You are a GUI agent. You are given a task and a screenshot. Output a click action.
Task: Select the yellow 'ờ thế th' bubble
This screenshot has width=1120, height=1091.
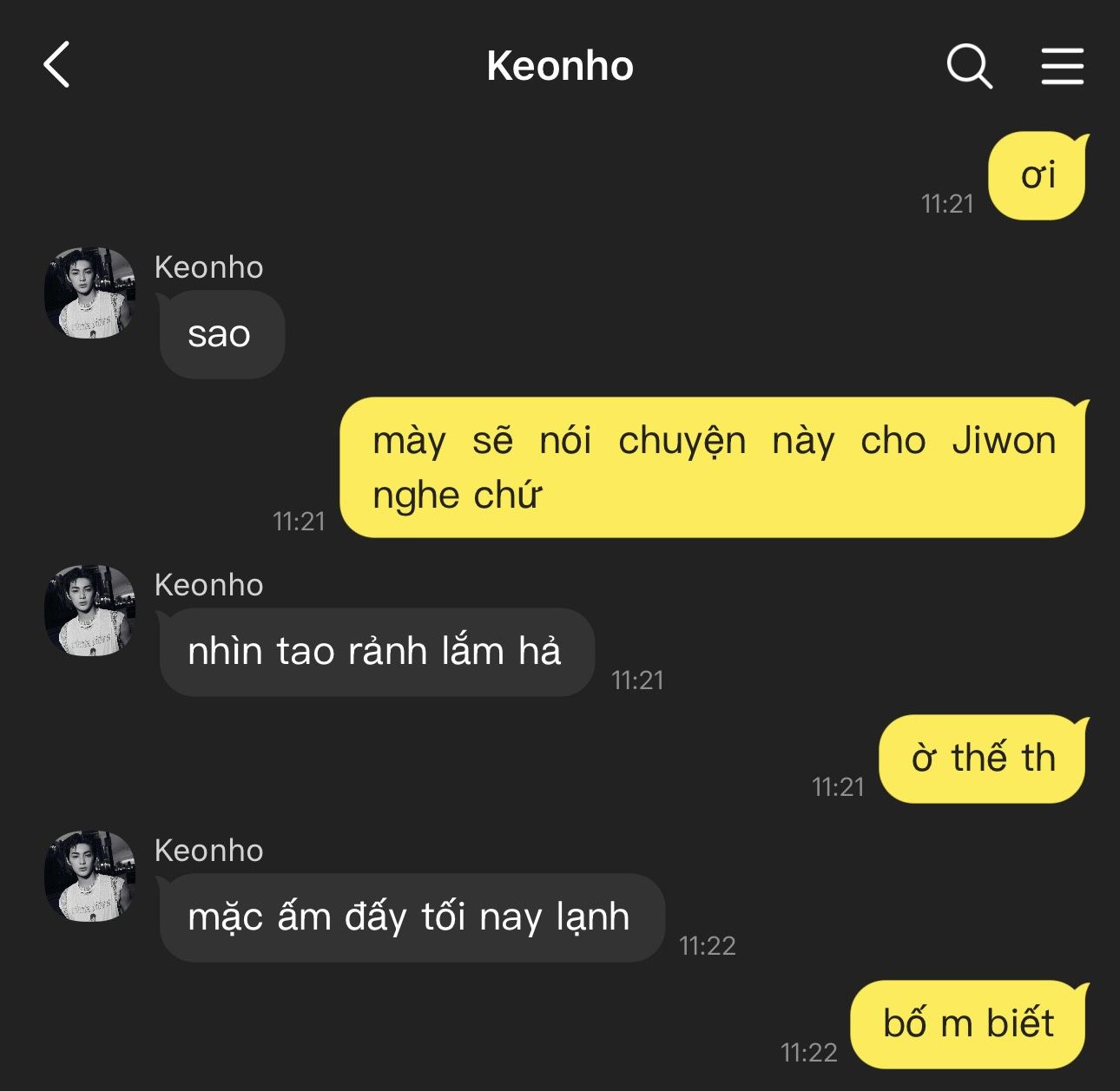983,759
